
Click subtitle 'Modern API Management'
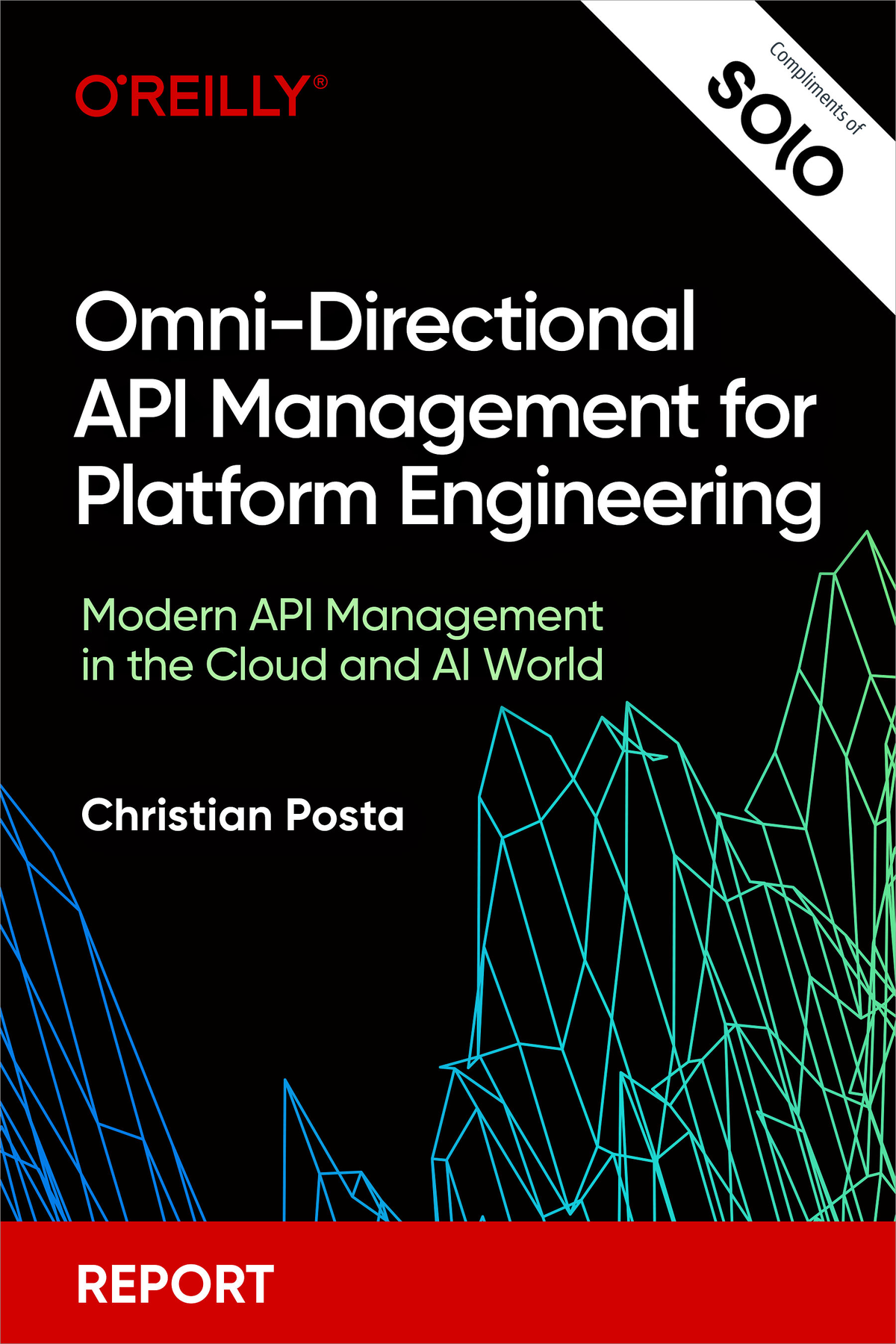[342, 619]
